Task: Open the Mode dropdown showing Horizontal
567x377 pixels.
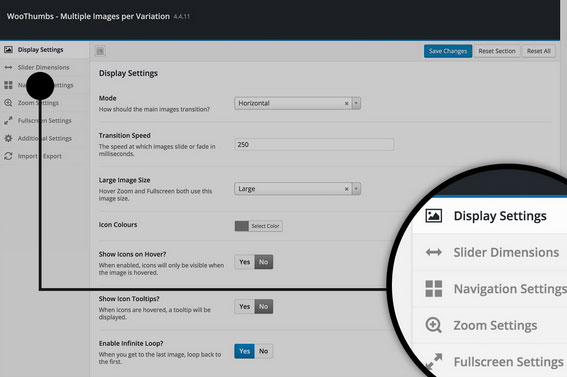Action: (297, 103)
